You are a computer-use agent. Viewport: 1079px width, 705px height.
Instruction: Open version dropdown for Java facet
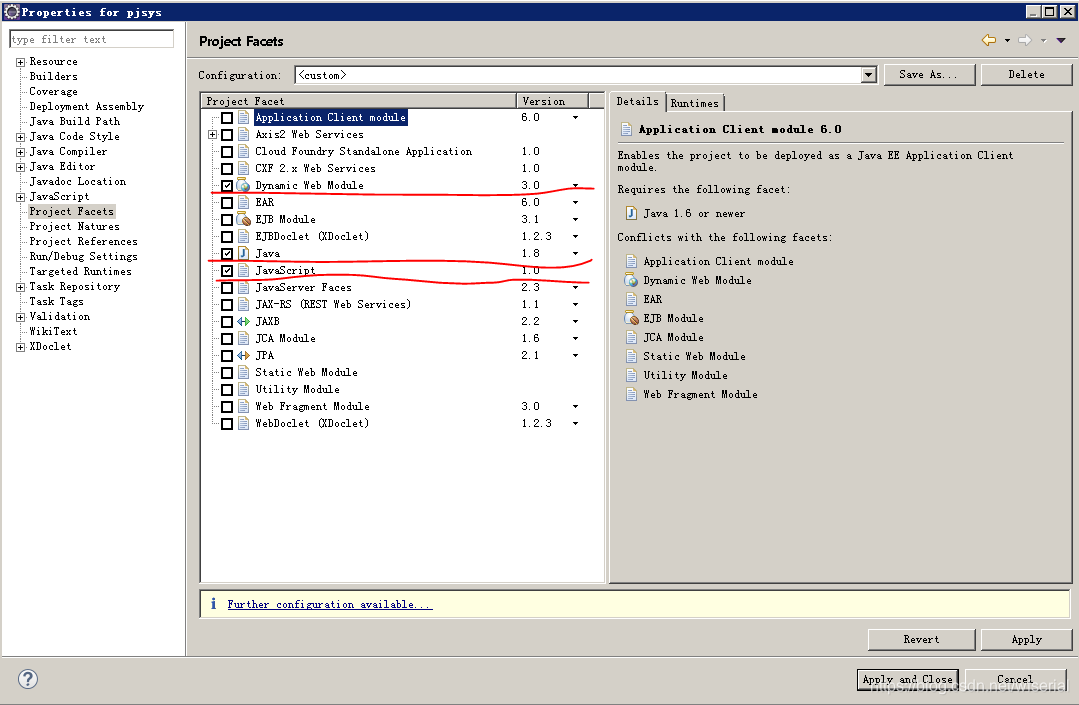[575, 253]
